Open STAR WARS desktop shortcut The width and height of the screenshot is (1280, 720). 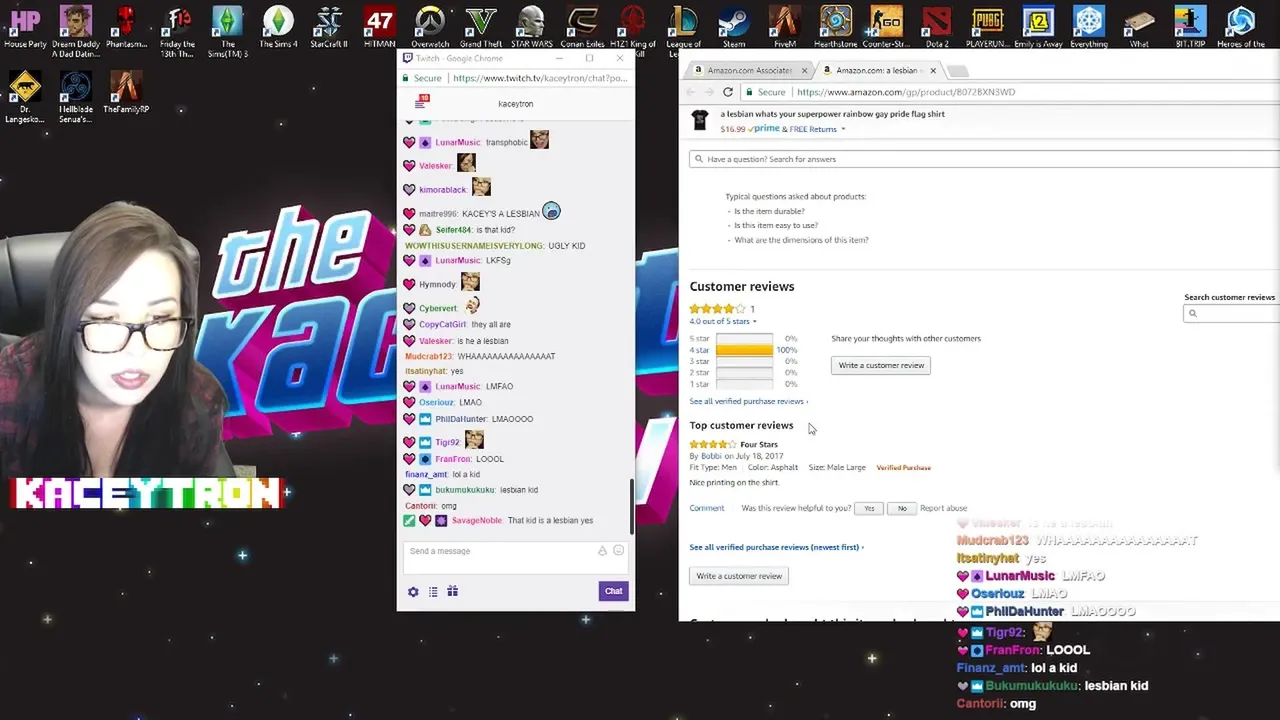click(x=532, y=27)
